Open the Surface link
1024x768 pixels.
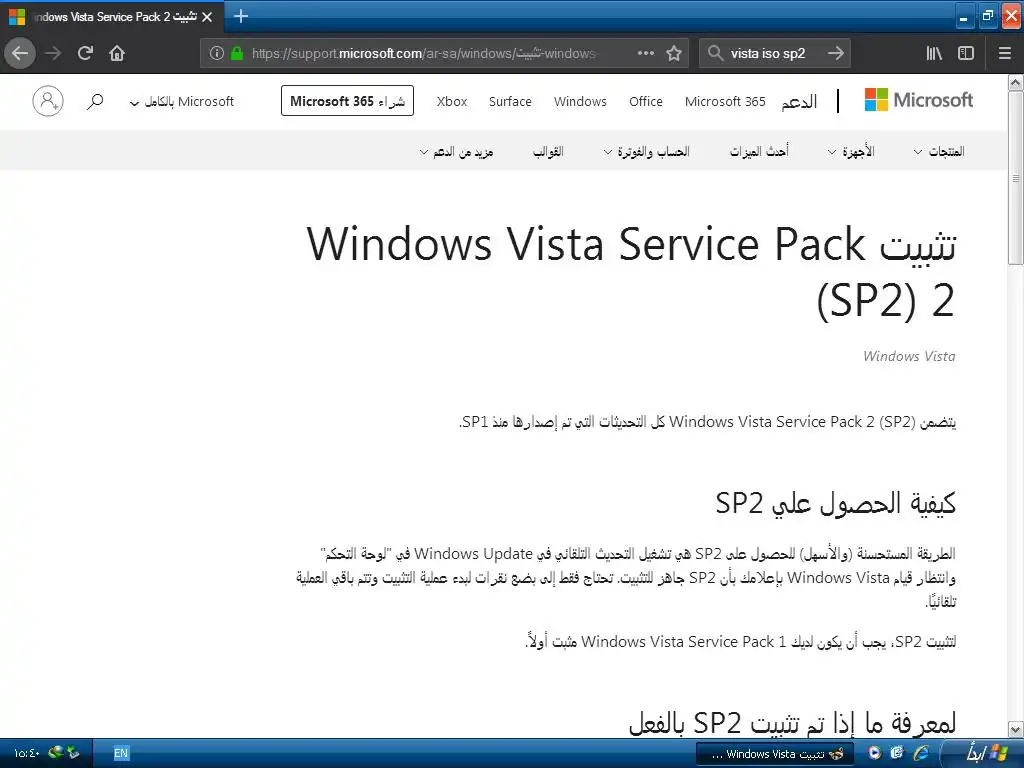[510, 102]
